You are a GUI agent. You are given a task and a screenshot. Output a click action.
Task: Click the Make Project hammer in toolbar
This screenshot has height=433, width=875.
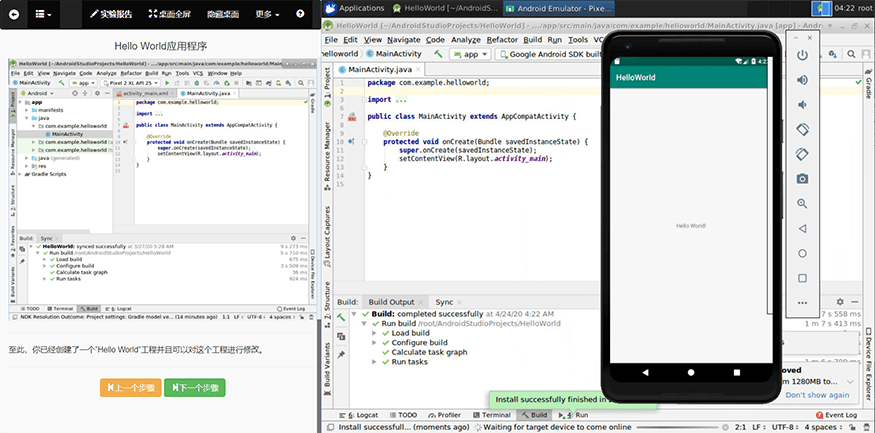(439, 54)
